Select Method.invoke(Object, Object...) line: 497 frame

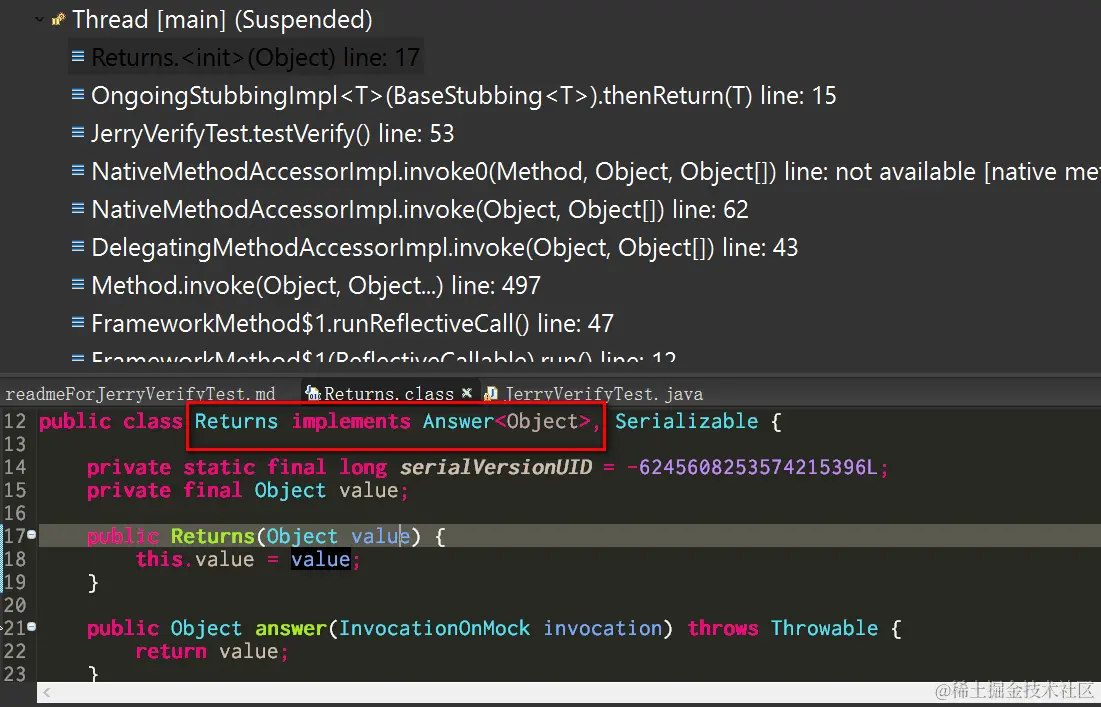pos(316,285)
